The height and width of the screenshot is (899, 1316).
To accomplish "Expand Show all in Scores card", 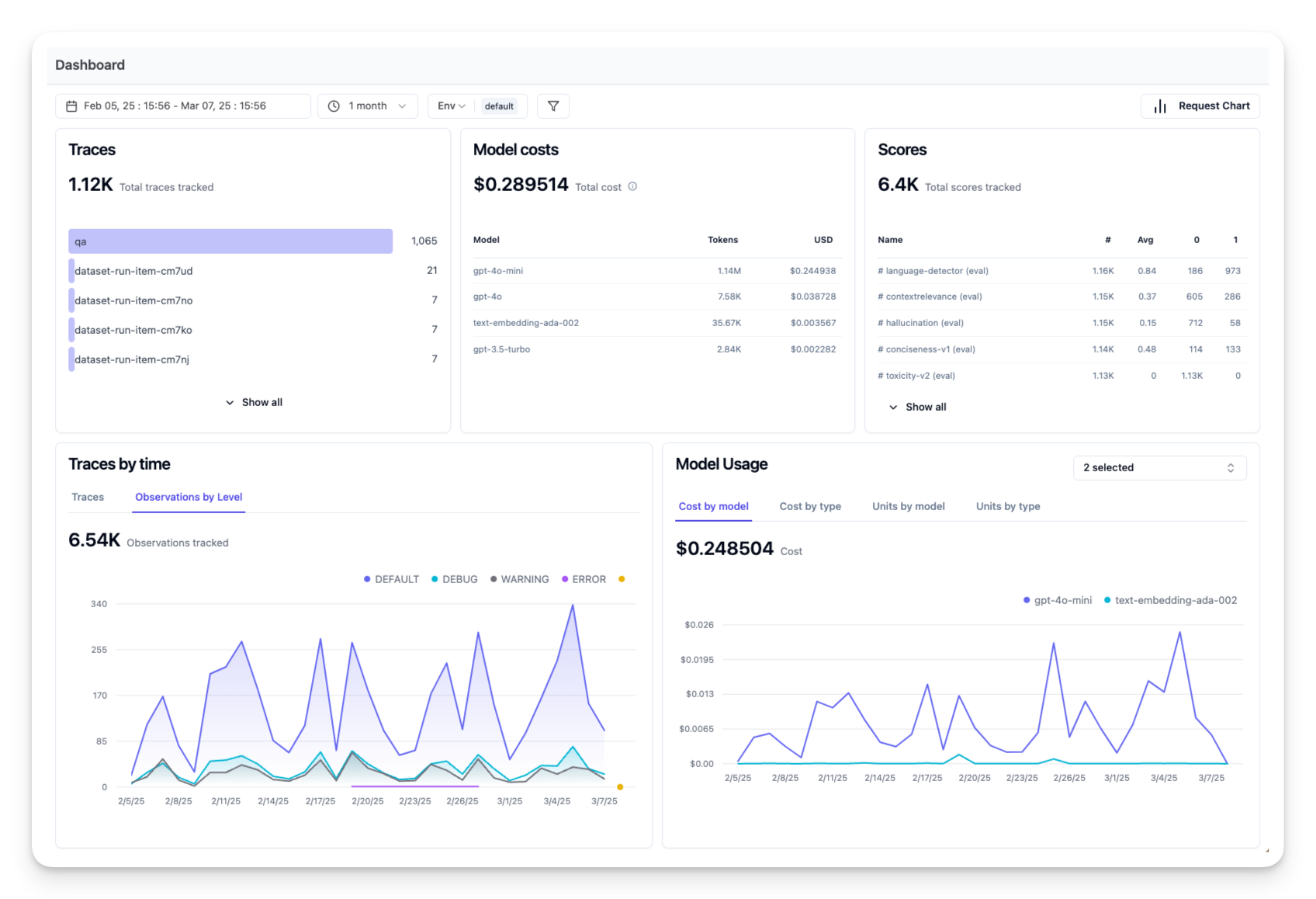I will (917, 407).
